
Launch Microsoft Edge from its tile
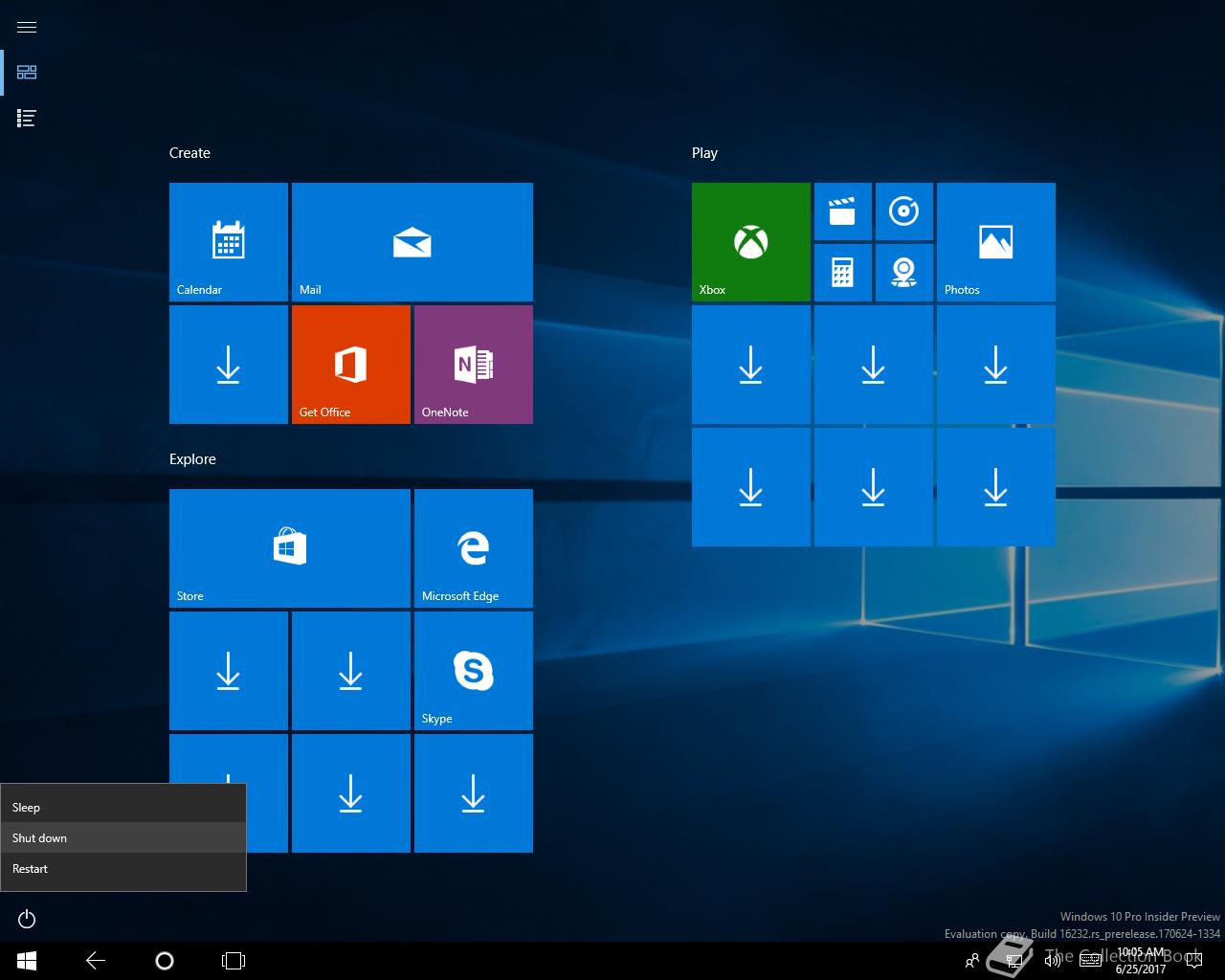(474, 548)
